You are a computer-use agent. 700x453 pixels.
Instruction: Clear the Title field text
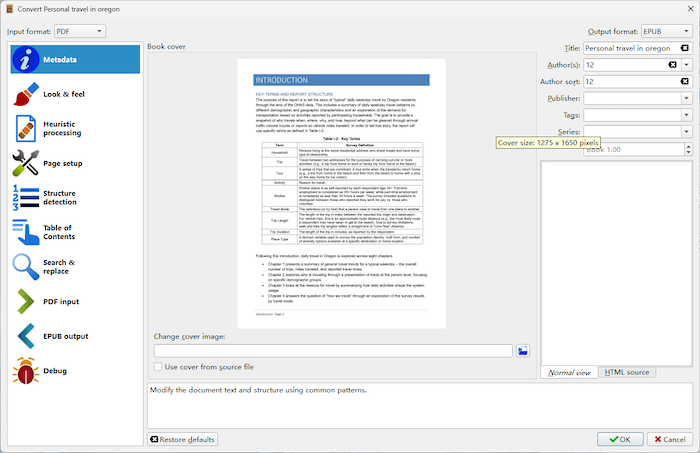click(685, 48)
